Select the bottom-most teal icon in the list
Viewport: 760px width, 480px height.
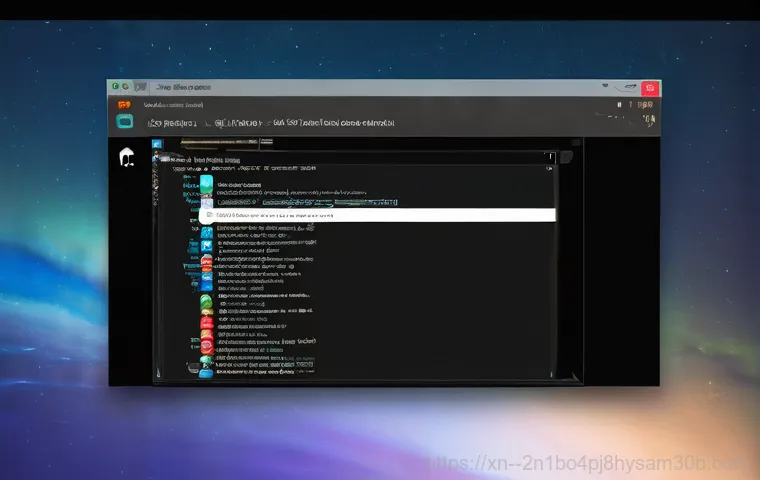206,371
